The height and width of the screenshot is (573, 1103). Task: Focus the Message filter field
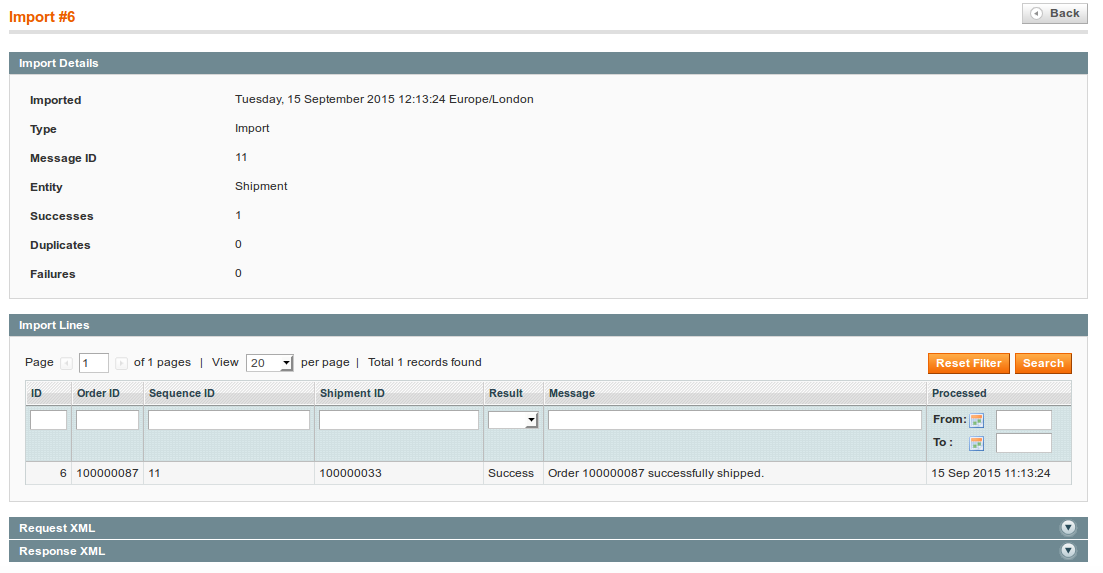click(735, 420)
